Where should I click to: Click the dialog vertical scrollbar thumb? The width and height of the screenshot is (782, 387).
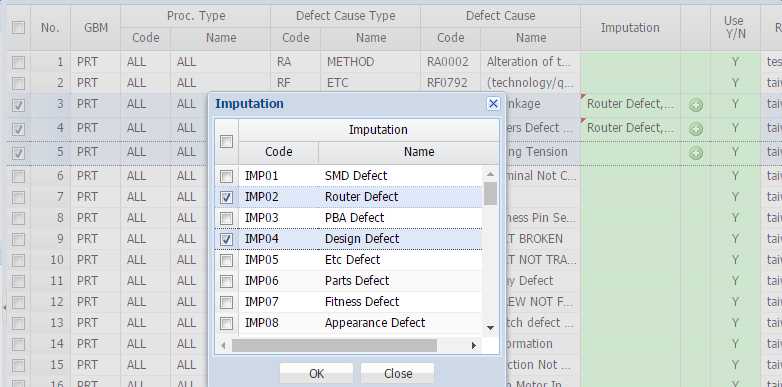point(490,193)
